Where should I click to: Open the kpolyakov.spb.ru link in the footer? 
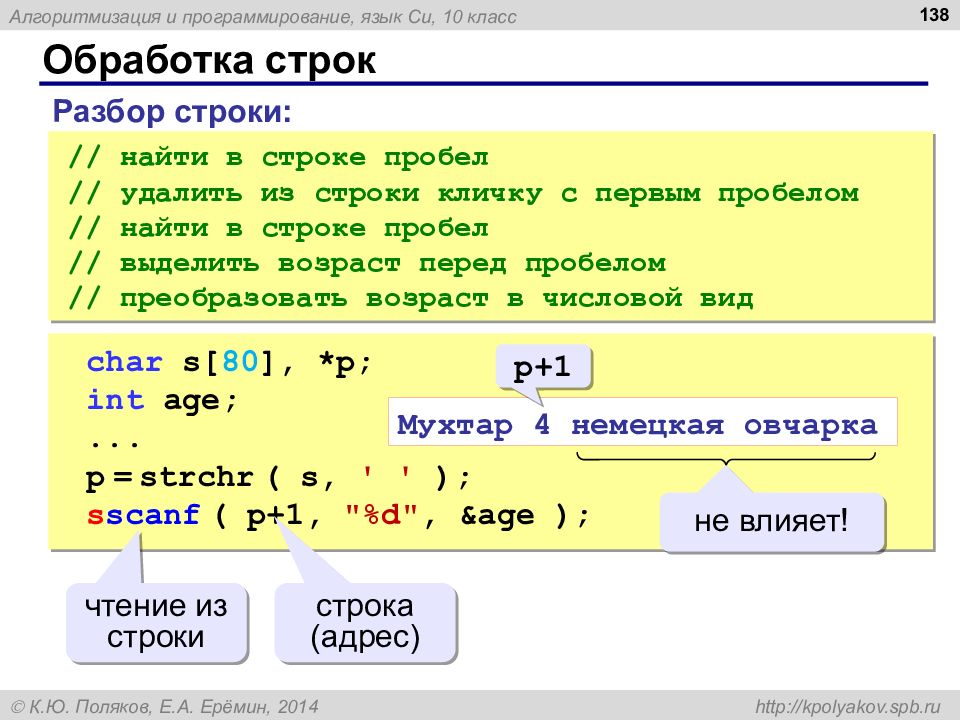click(847, 707)
